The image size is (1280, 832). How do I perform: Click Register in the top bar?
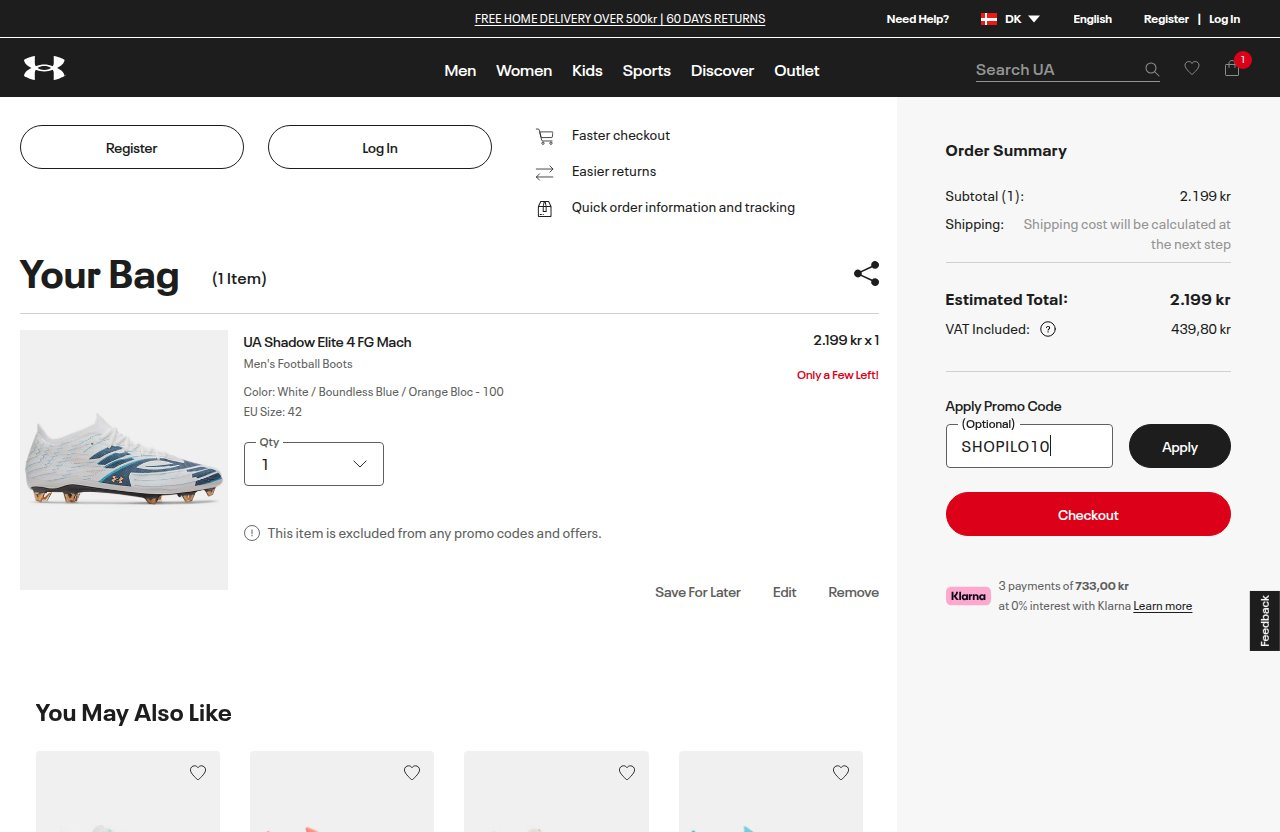pyautogui.click(x=1167, y=19)
